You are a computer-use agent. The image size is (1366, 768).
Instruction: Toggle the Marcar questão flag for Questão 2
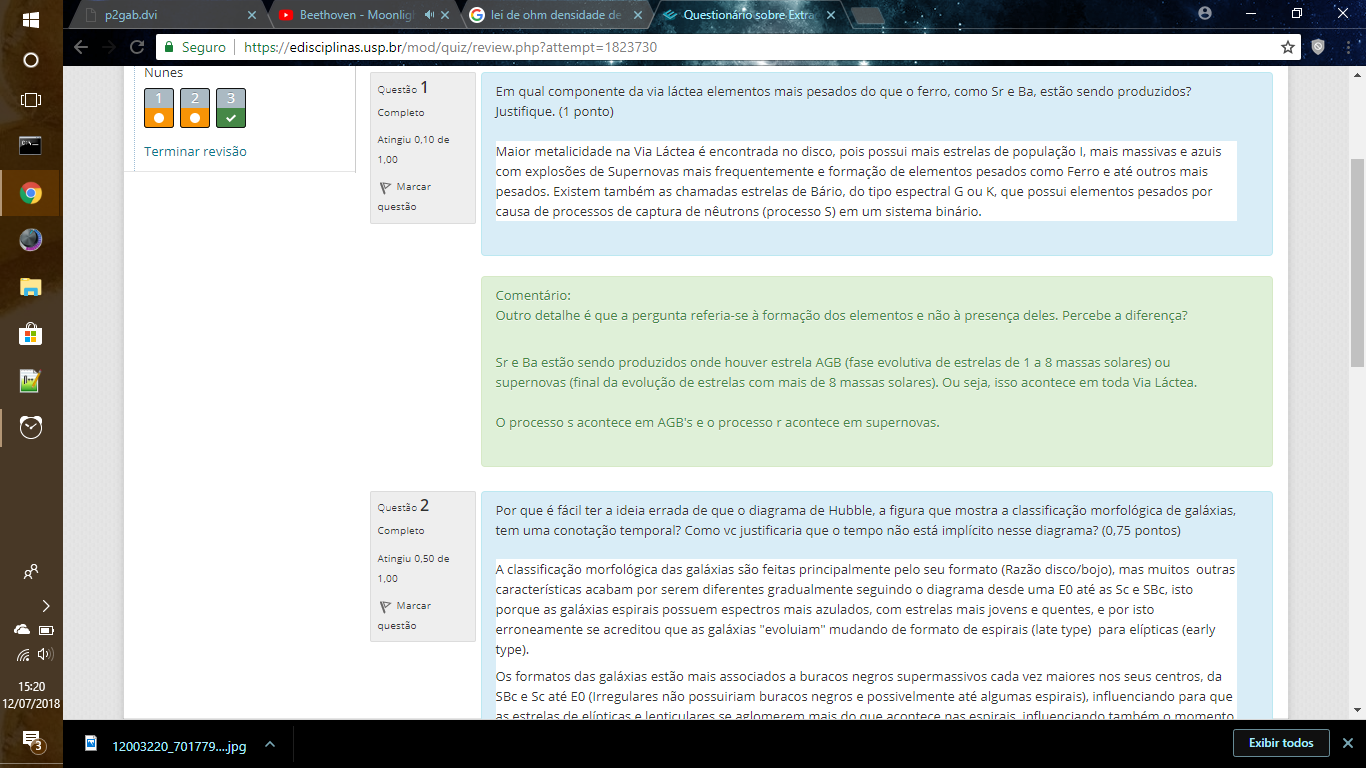tap(385, 606)
